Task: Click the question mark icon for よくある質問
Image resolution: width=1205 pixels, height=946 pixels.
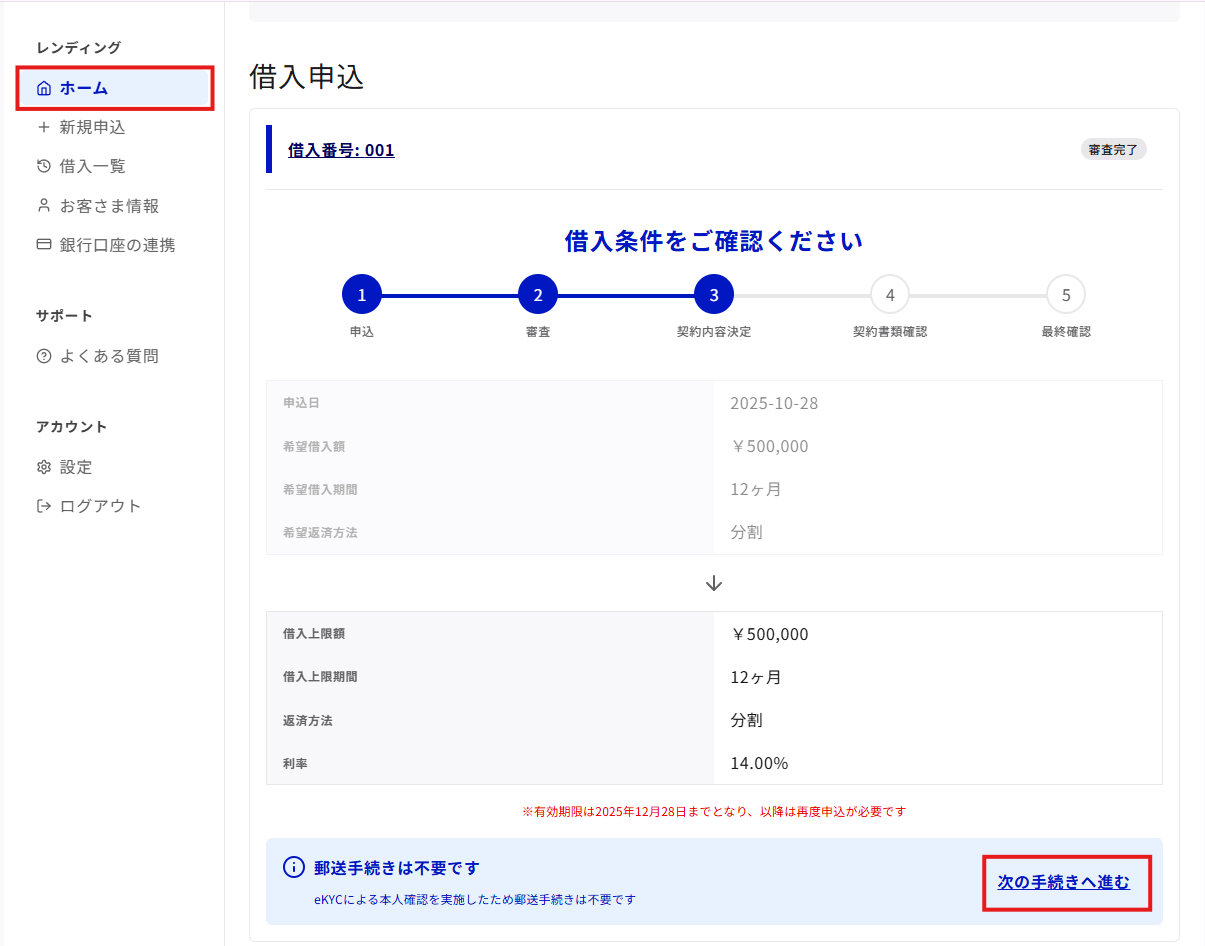Action: tap(43, 356)
